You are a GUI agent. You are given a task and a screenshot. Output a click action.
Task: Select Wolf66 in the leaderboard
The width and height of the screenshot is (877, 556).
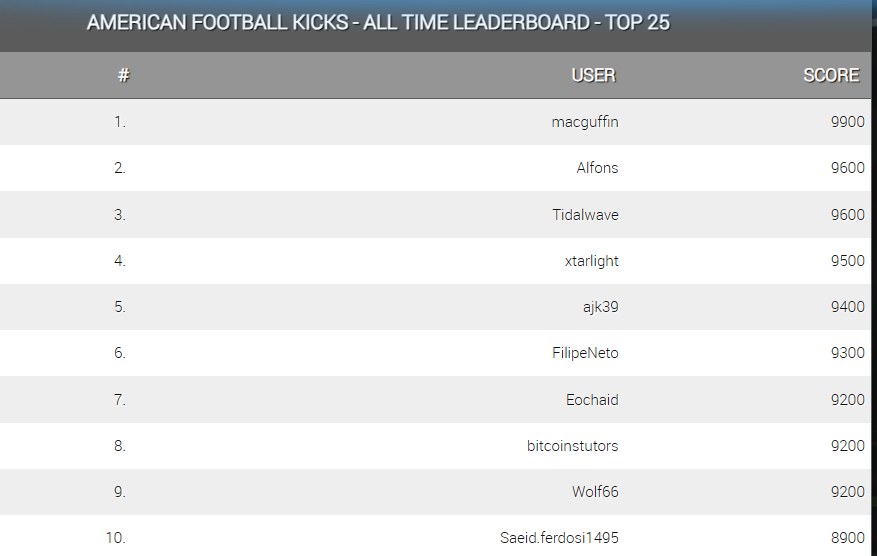(595, 492)
